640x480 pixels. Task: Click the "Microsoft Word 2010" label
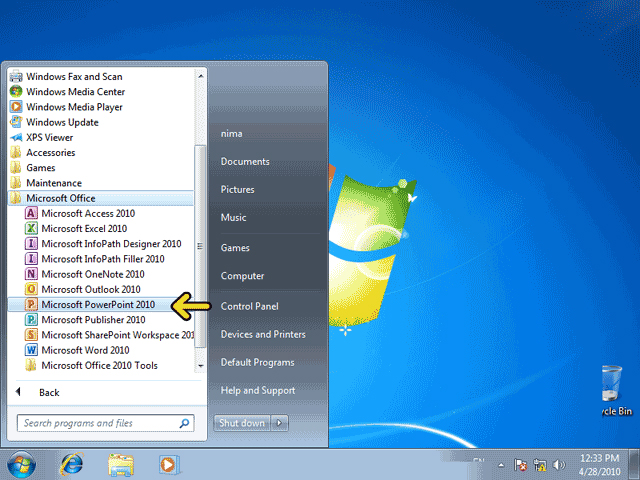click(x=85, y=350)
